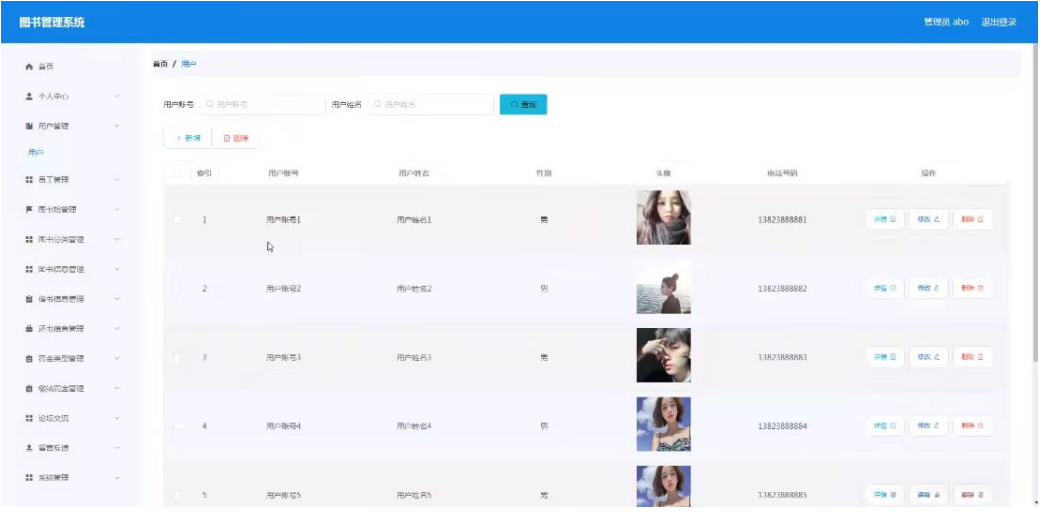This screenshot has height=512, width=1043.
Task: Click the icon beside 缴纳罚金管理
Action: click(x=29, y=388)
